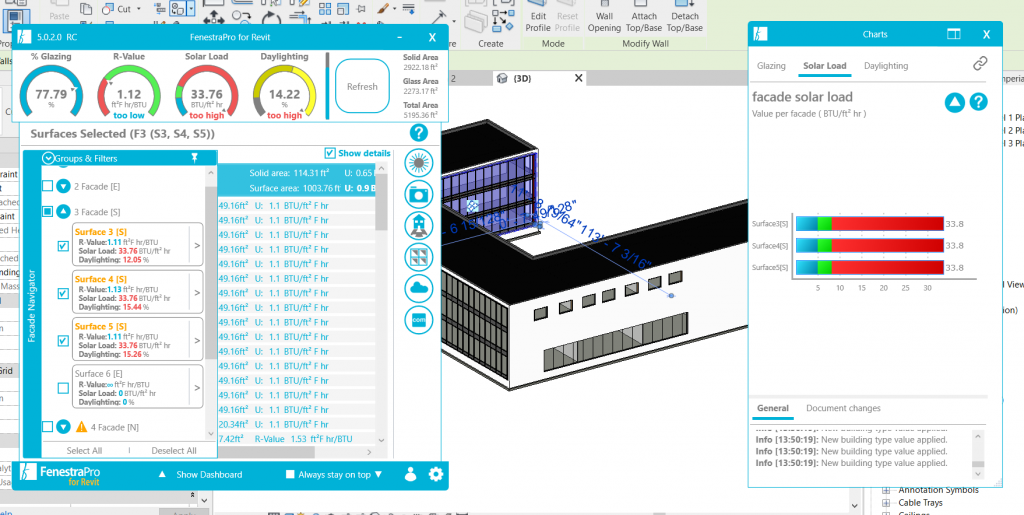The height and width of the screenshot is (515, 1024).
Task: Collapse the 3 Facade [S] group
Action: point(63,211)
